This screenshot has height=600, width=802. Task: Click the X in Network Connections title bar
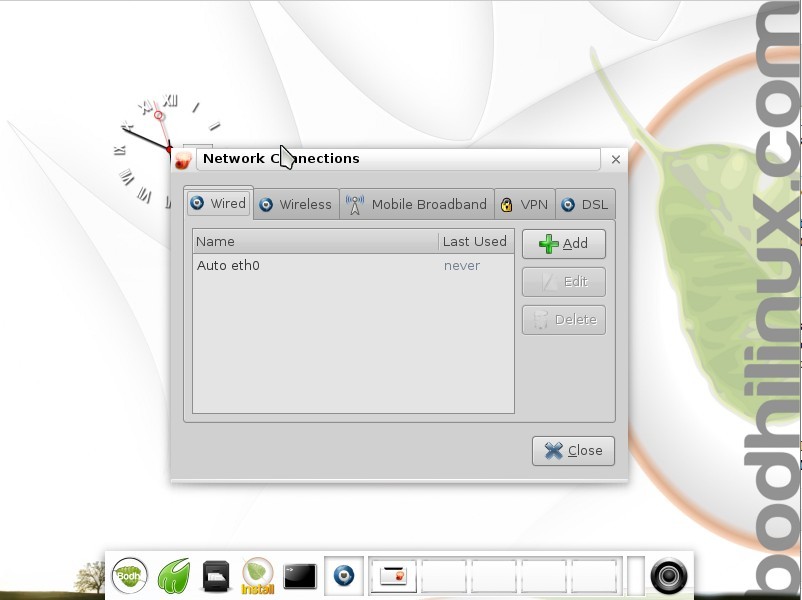616,160
